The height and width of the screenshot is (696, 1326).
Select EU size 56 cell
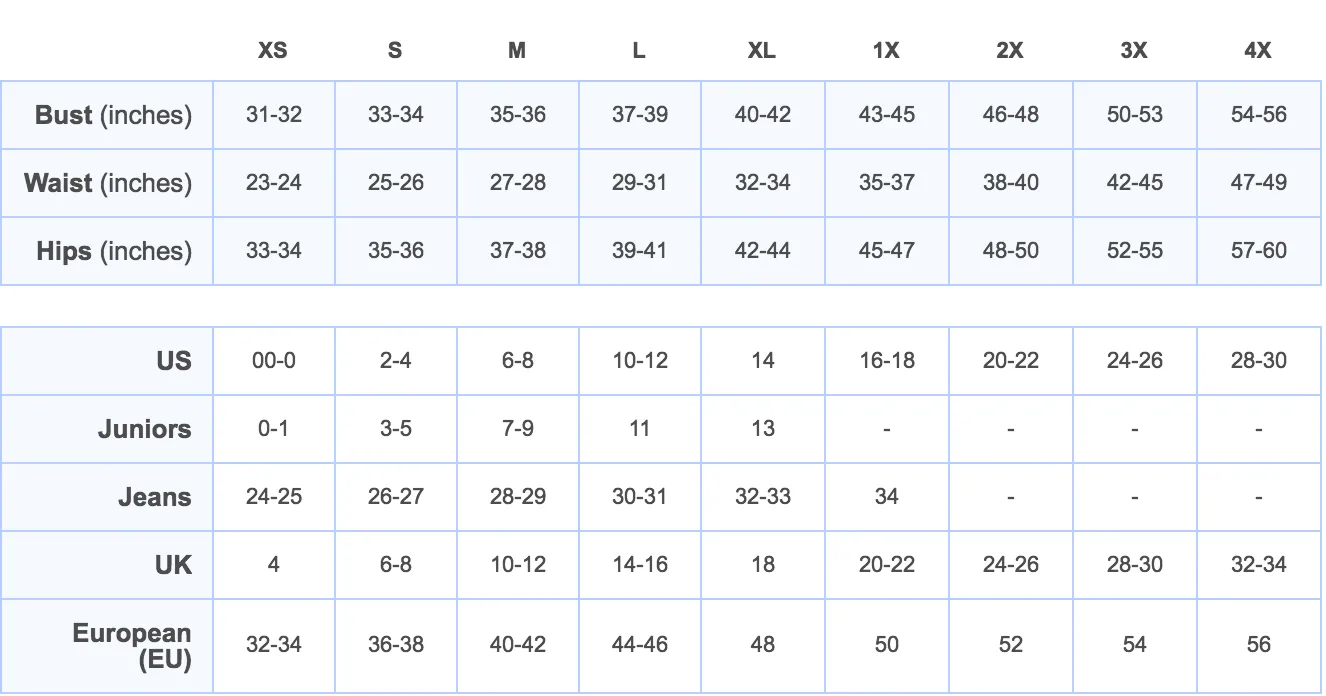[x=1259, y=645]
